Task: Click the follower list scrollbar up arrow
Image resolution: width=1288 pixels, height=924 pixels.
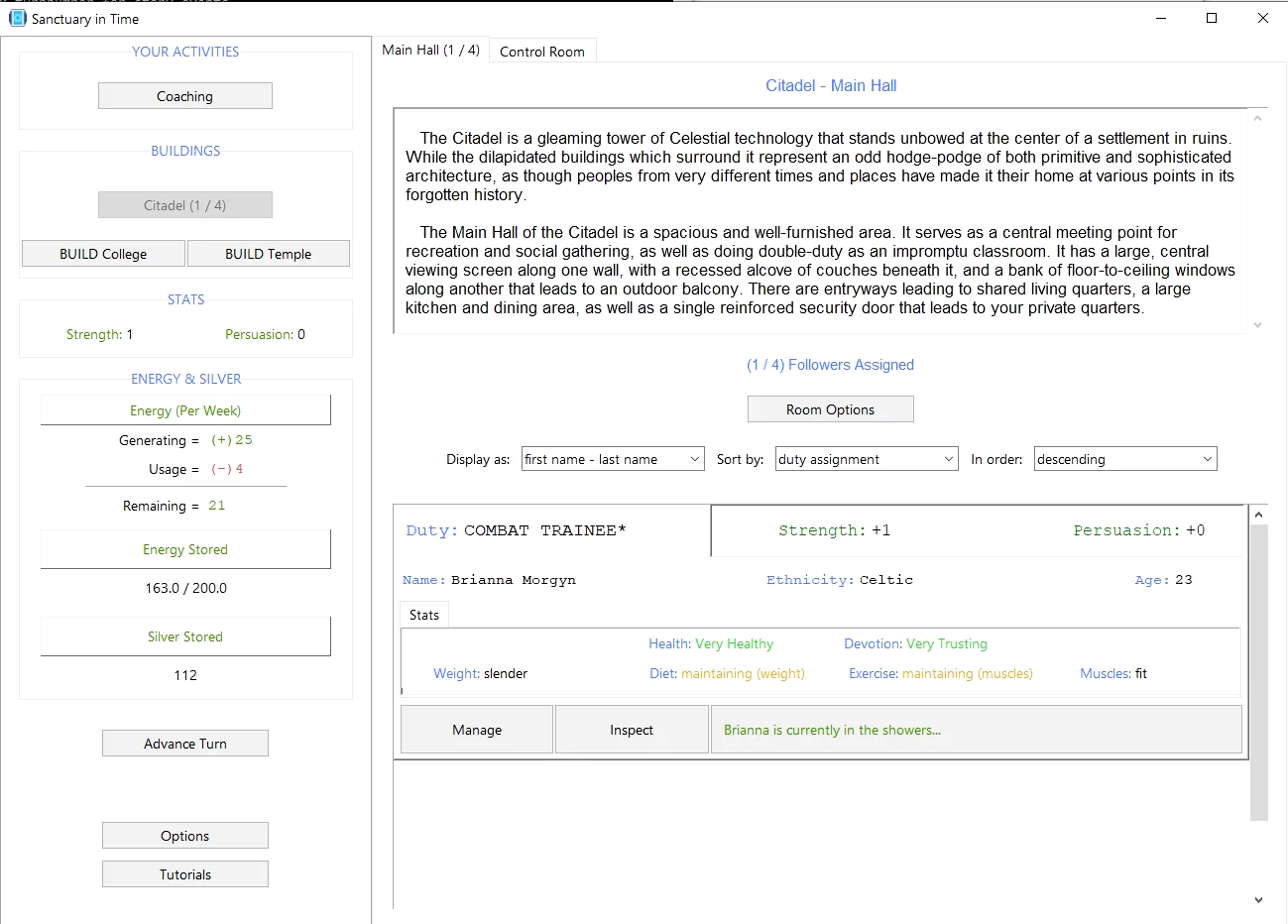Action: click(1258, 515)
